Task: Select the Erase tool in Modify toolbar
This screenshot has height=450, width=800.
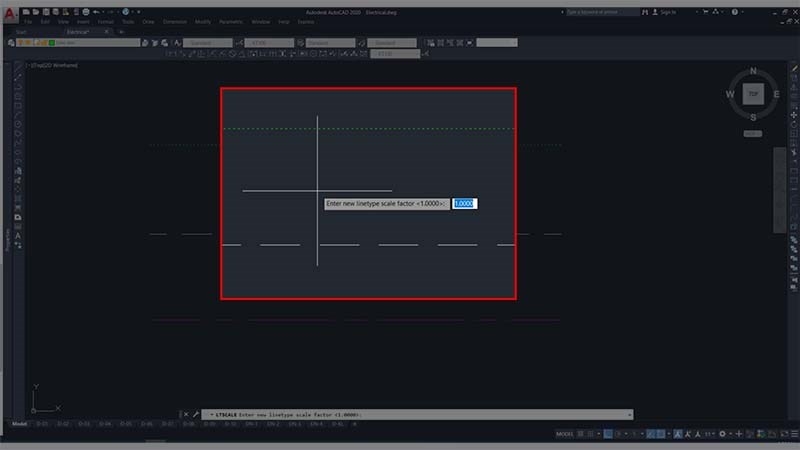Action: pyautogui.click(x=794, y=68)
